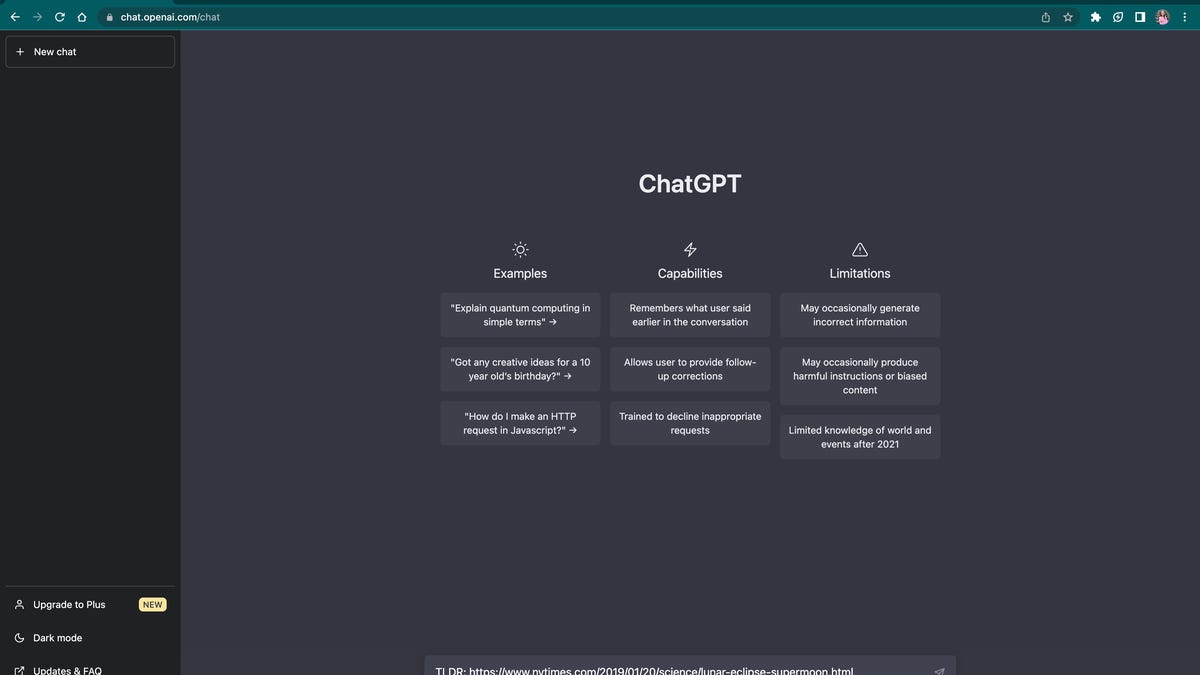This screenshot has height=675, width=1200.
Task: Toggle Dark mode in sidebar
Action: [x=57, y=638]
